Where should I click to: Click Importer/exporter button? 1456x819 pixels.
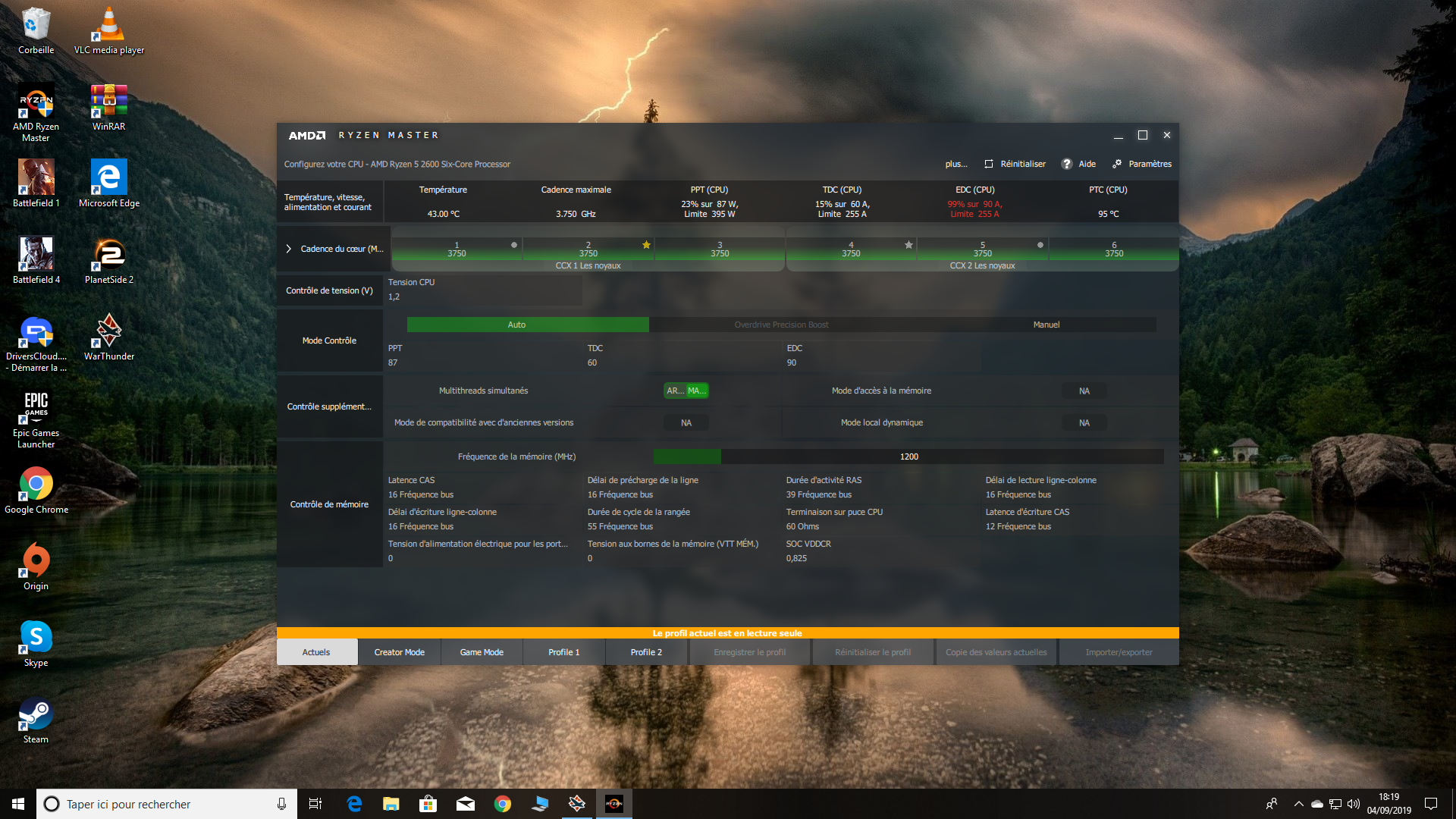(x=1119, y=652)
